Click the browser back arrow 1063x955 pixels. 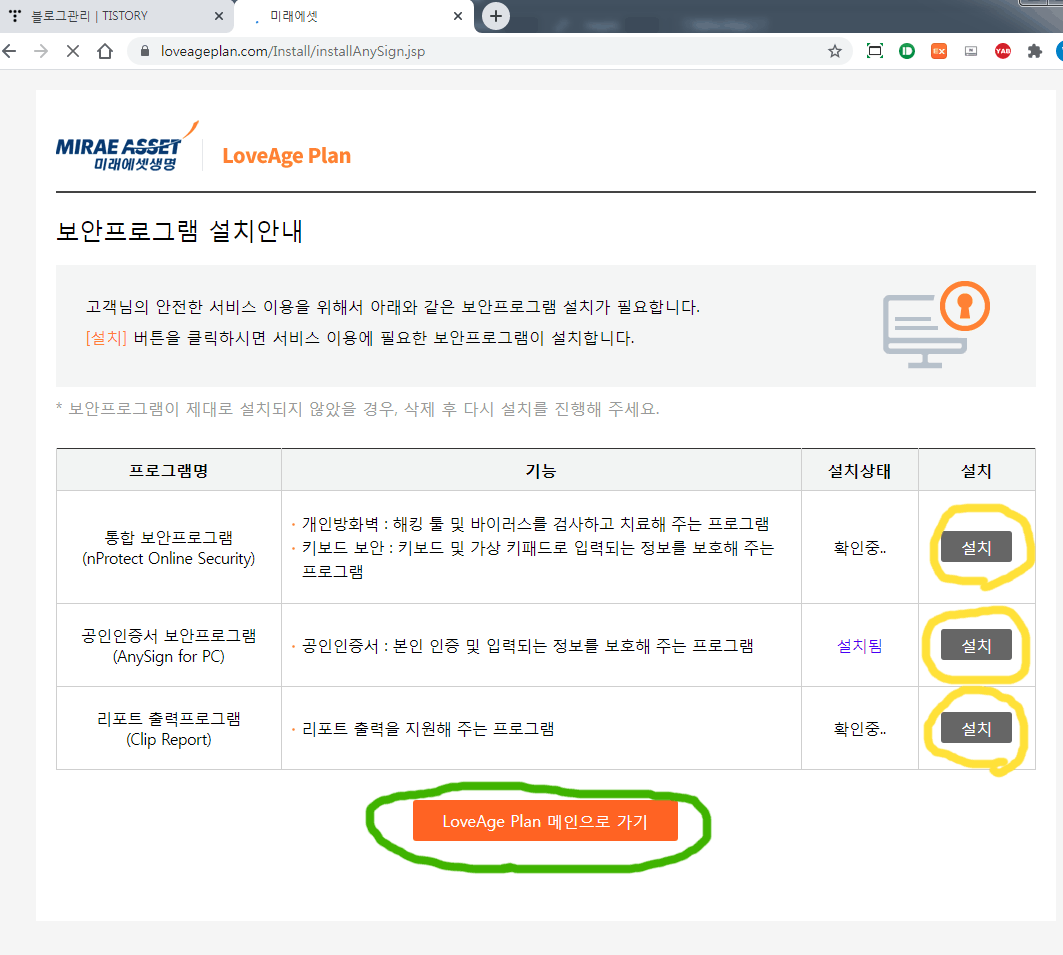click(x=9, y=51)
